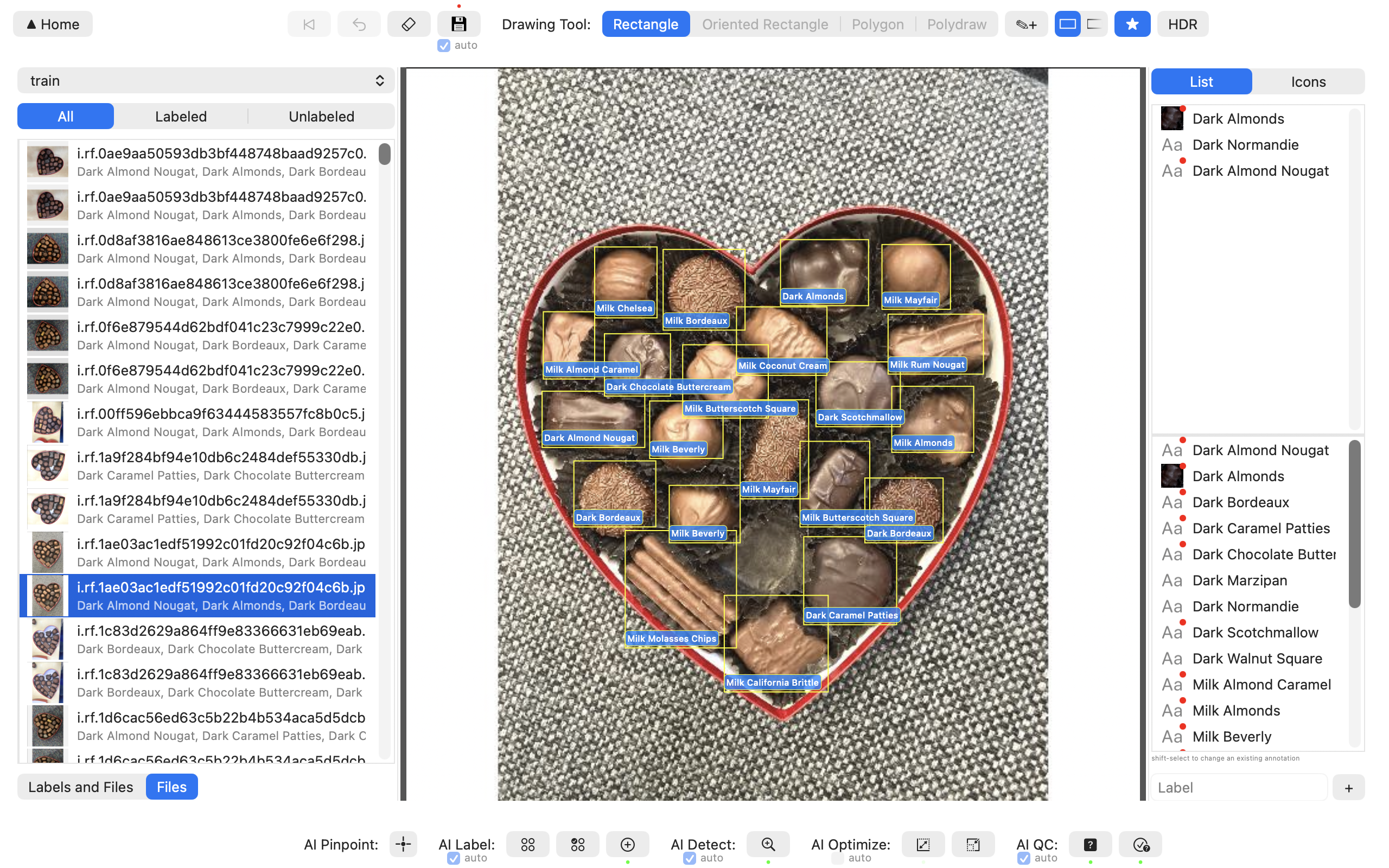The image size is (1389, 868).
Task: Click the star favorite button
Action: tap(1132, 24)
